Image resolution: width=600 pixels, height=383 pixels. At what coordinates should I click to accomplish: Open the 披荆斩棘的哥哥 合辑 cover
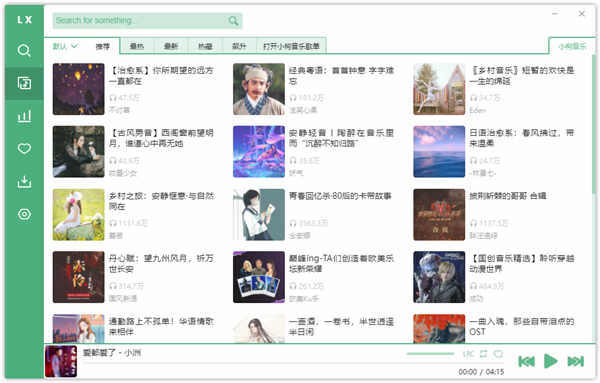[439, 215]
